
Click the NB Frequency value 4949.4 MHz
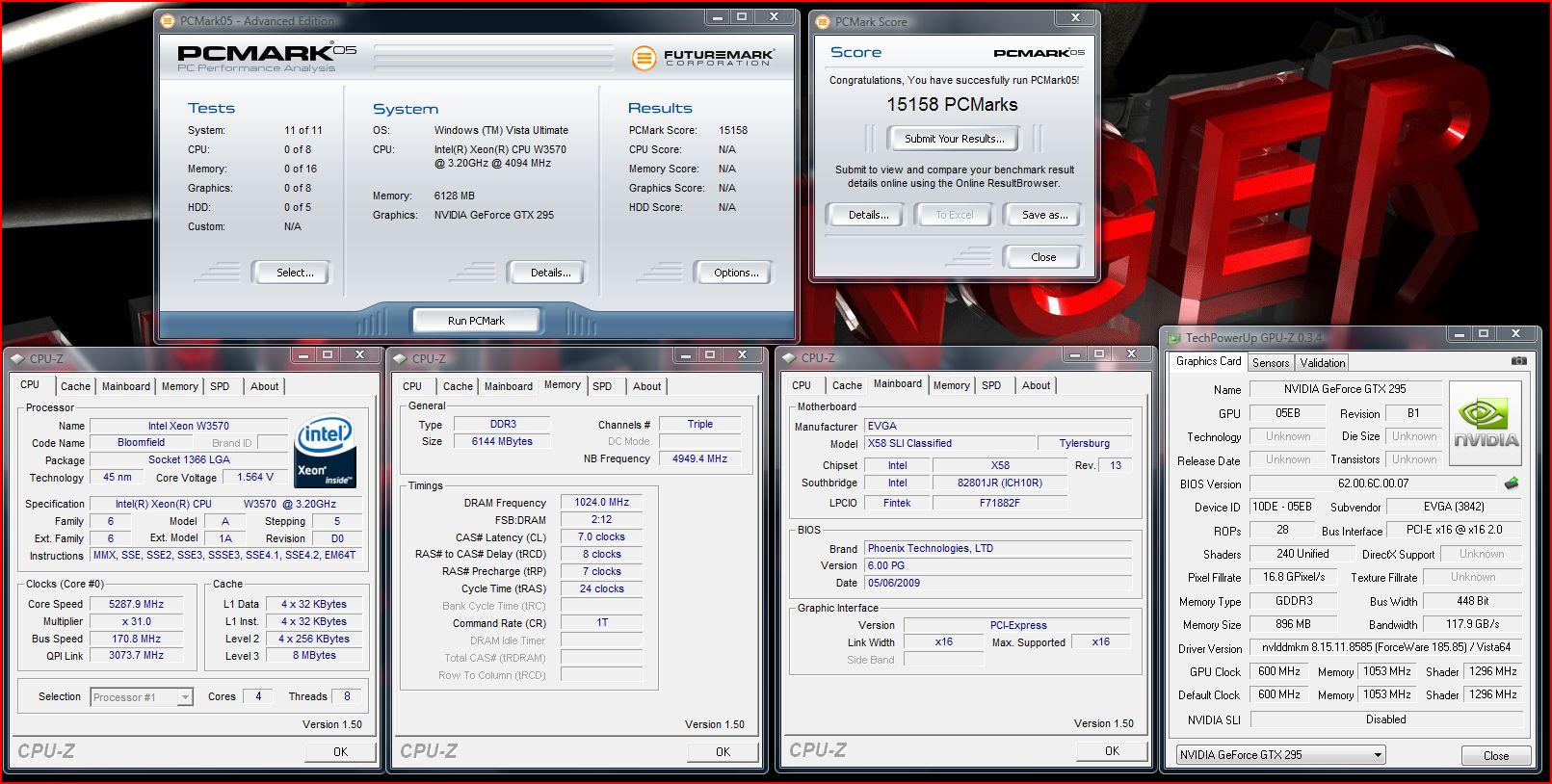click(699, 458)
